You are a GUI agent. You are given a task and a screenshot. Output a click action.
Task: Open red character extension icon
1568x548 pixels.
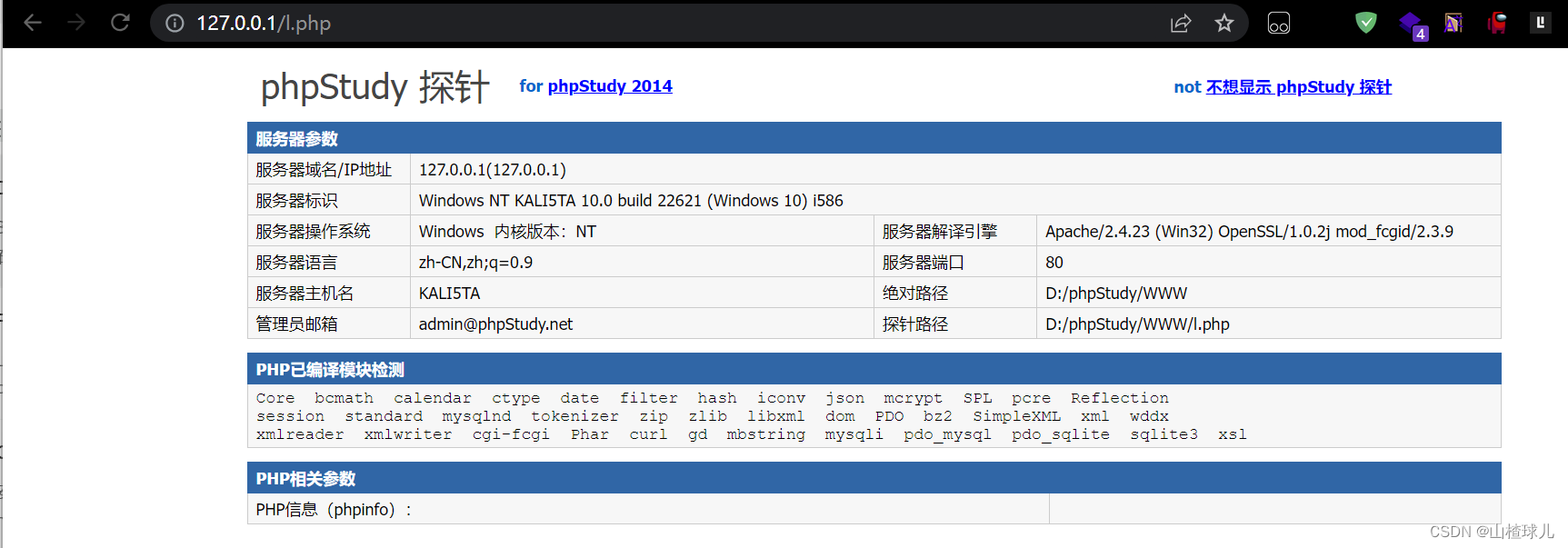click(1497, 23)
